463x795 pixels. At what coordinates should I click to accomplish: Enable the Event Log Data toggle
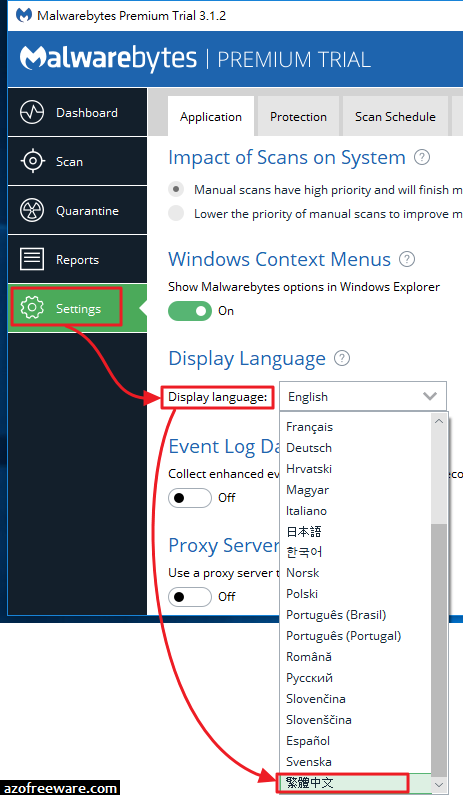tap(190, 498)
